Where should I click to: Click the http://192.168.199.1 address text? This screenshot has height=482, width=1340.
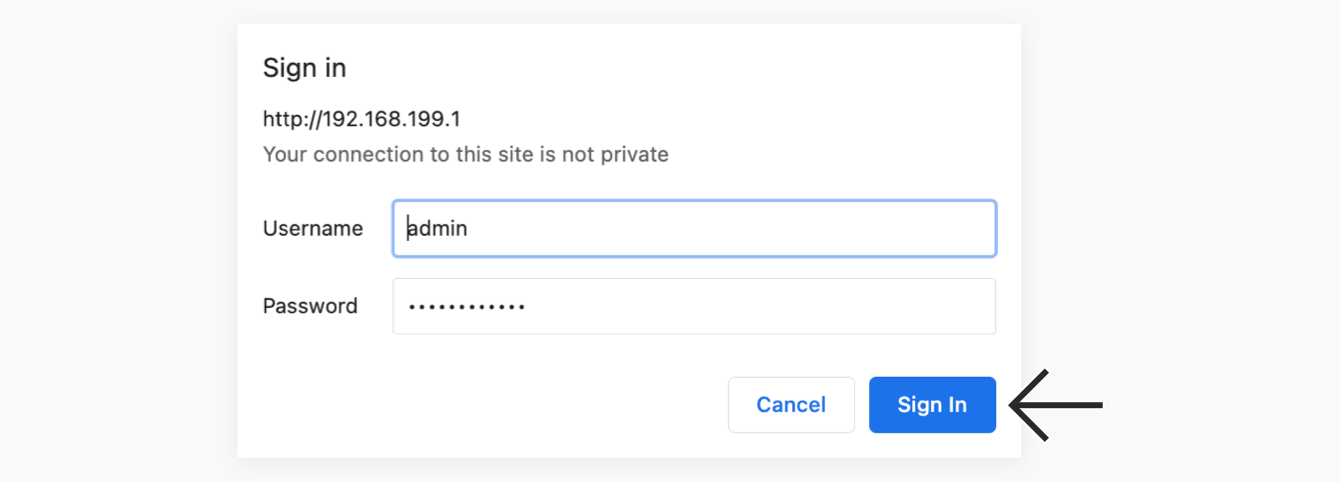point(362,119)
